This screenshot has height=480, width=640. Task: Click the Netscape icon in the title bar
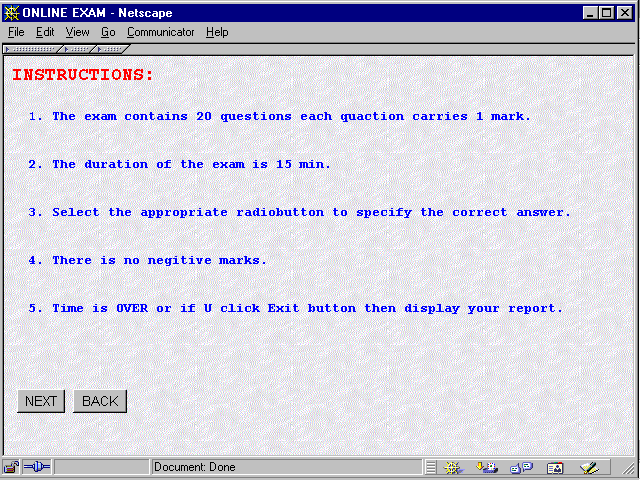(11, 13)
